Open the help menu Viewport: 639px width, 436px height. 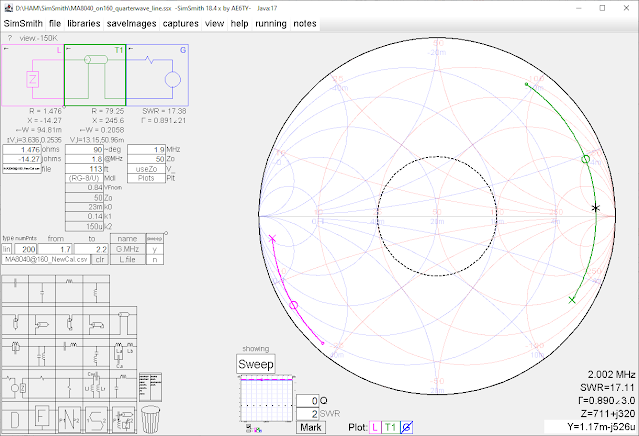pos(239,24)
